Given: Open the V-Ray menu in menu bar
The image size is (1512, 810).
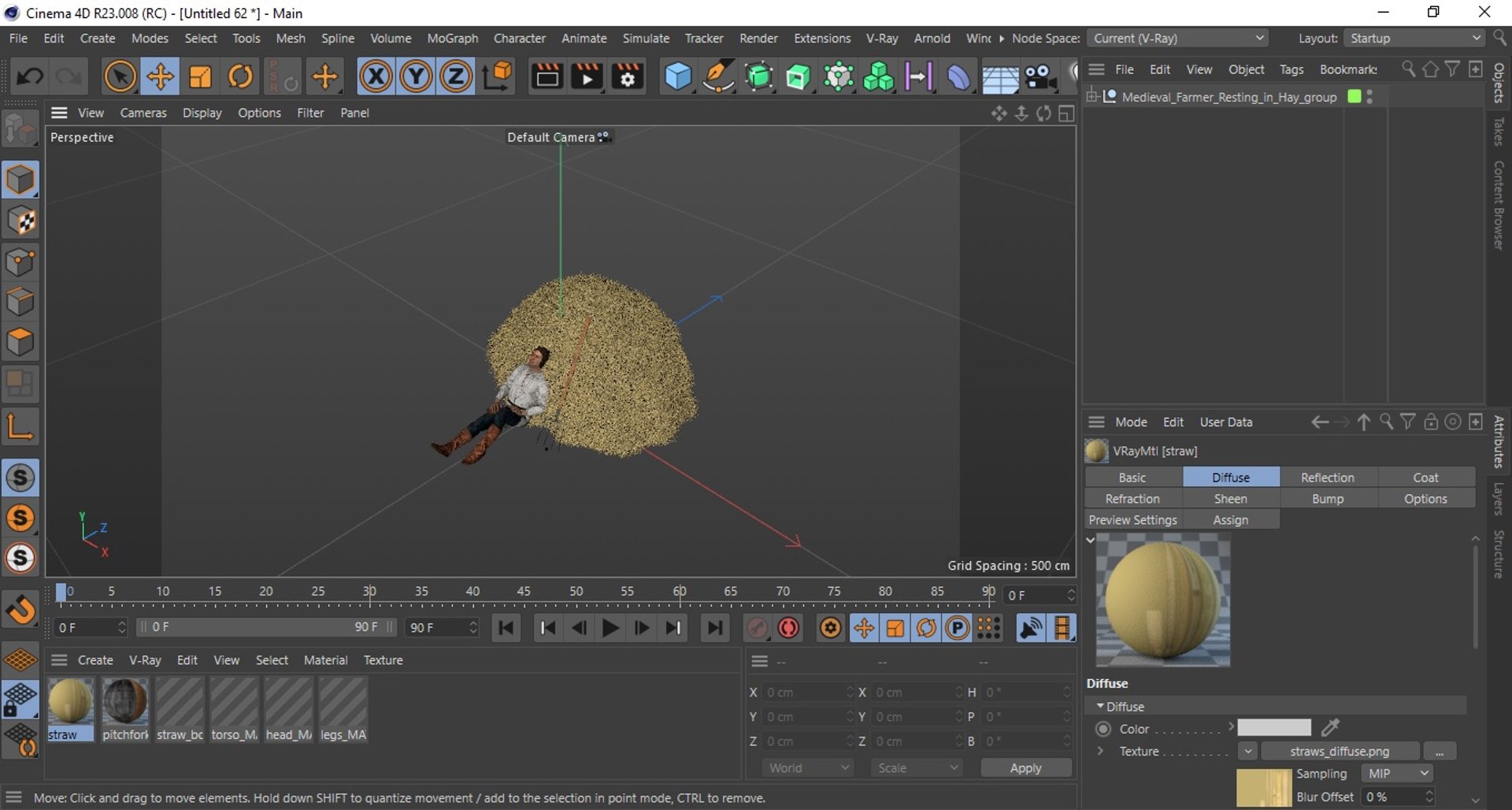Looking at the screenshot, I should (882, 38).
